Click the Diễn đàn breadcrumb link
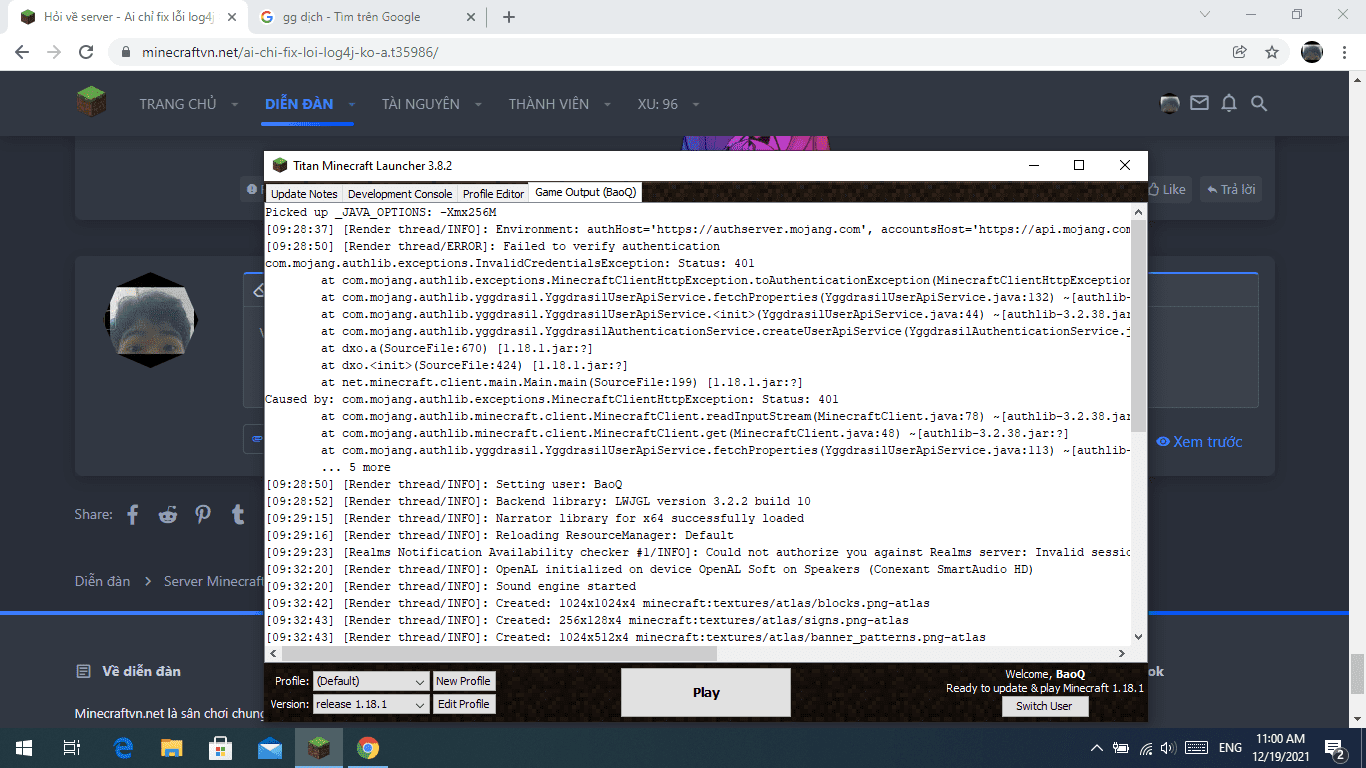This screenshot has height=768, width=1366. [x=103, y=581]
